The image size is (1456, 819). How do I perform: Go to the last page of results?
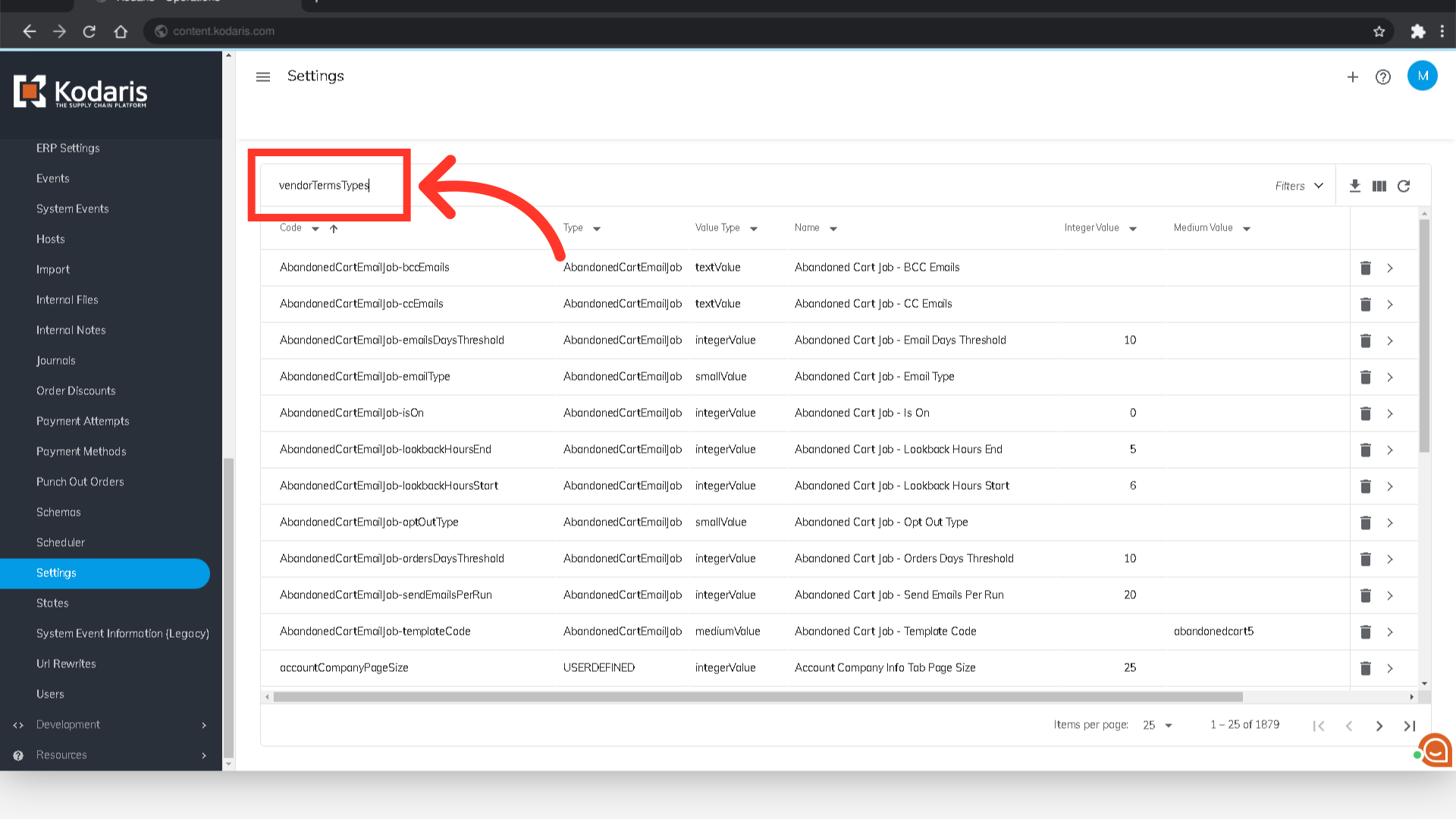click(1409, 726)
